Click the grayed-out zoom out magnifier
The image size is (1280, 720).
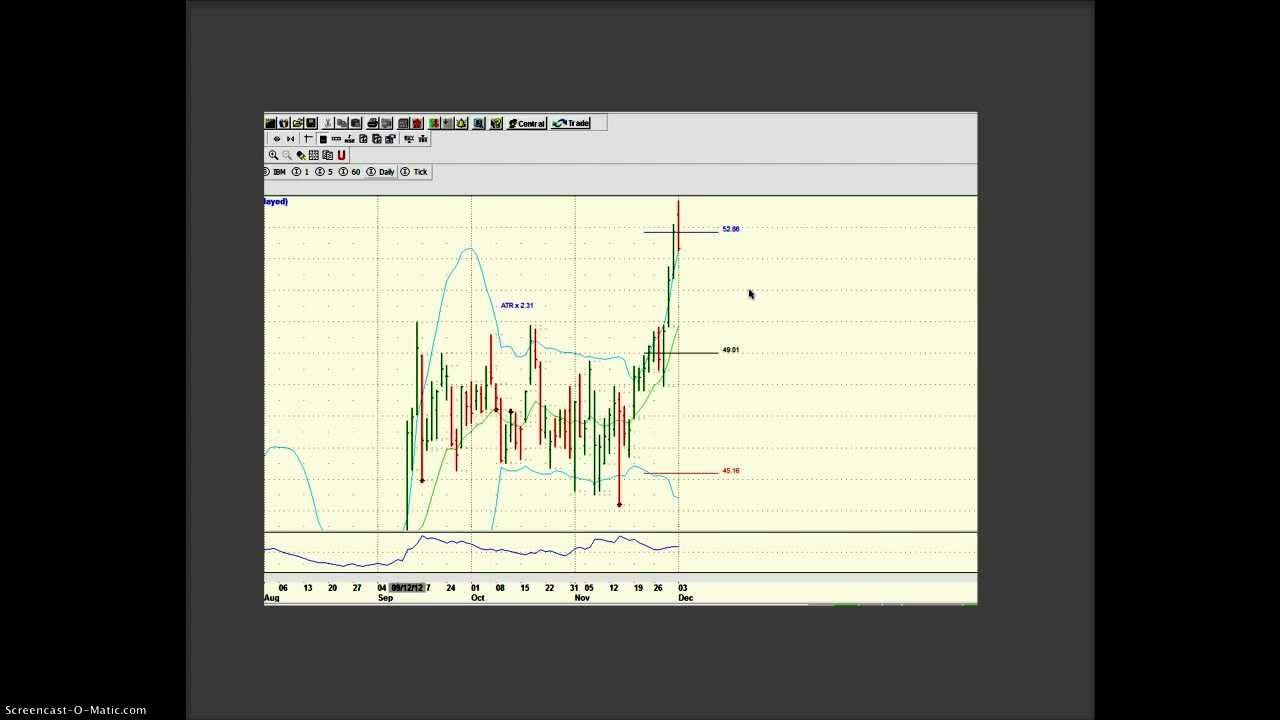pyautogui.click(x=287, y=155)
